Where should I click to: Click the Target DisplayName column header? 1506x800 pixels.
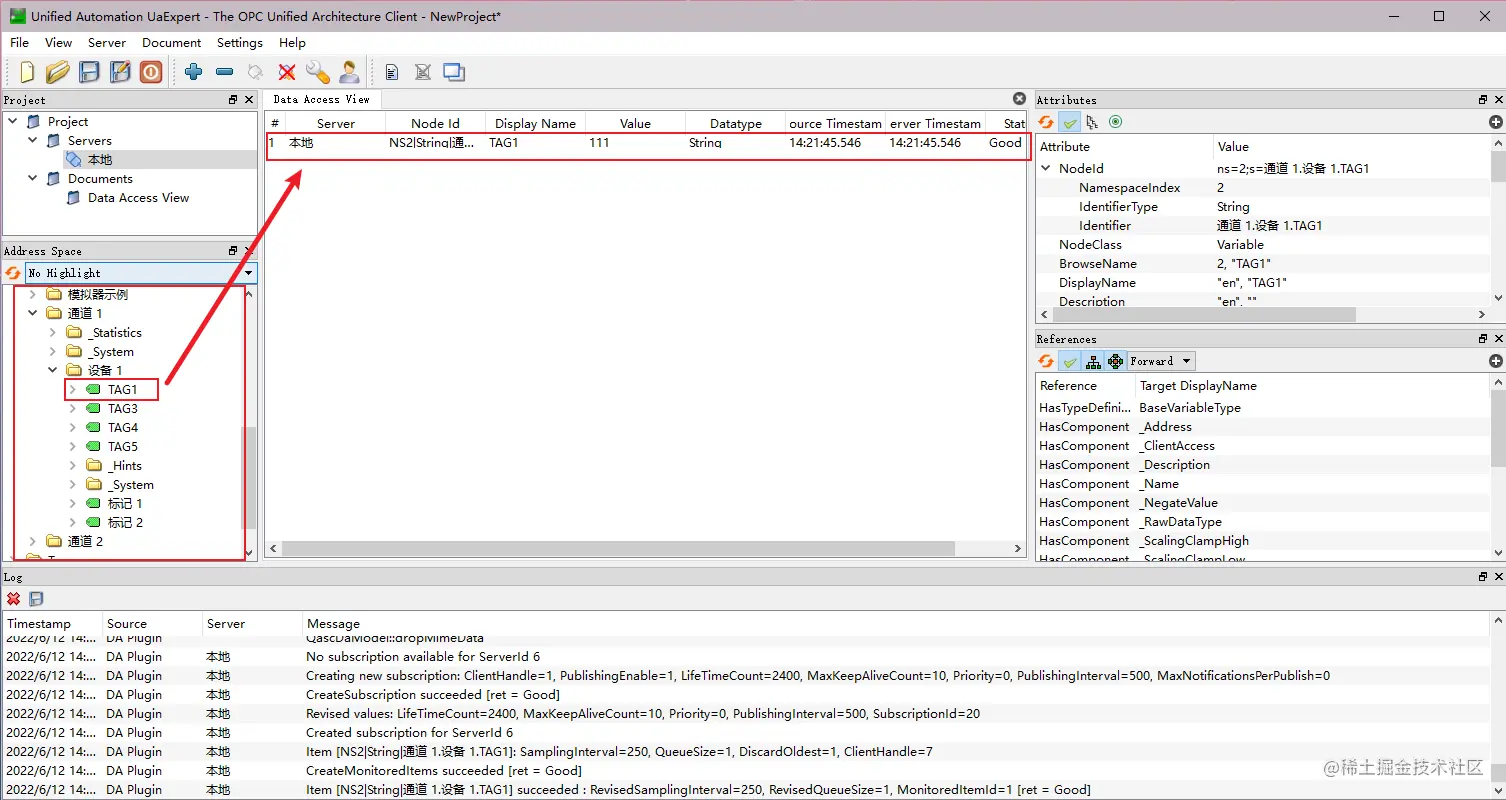tap(1313, 386)
